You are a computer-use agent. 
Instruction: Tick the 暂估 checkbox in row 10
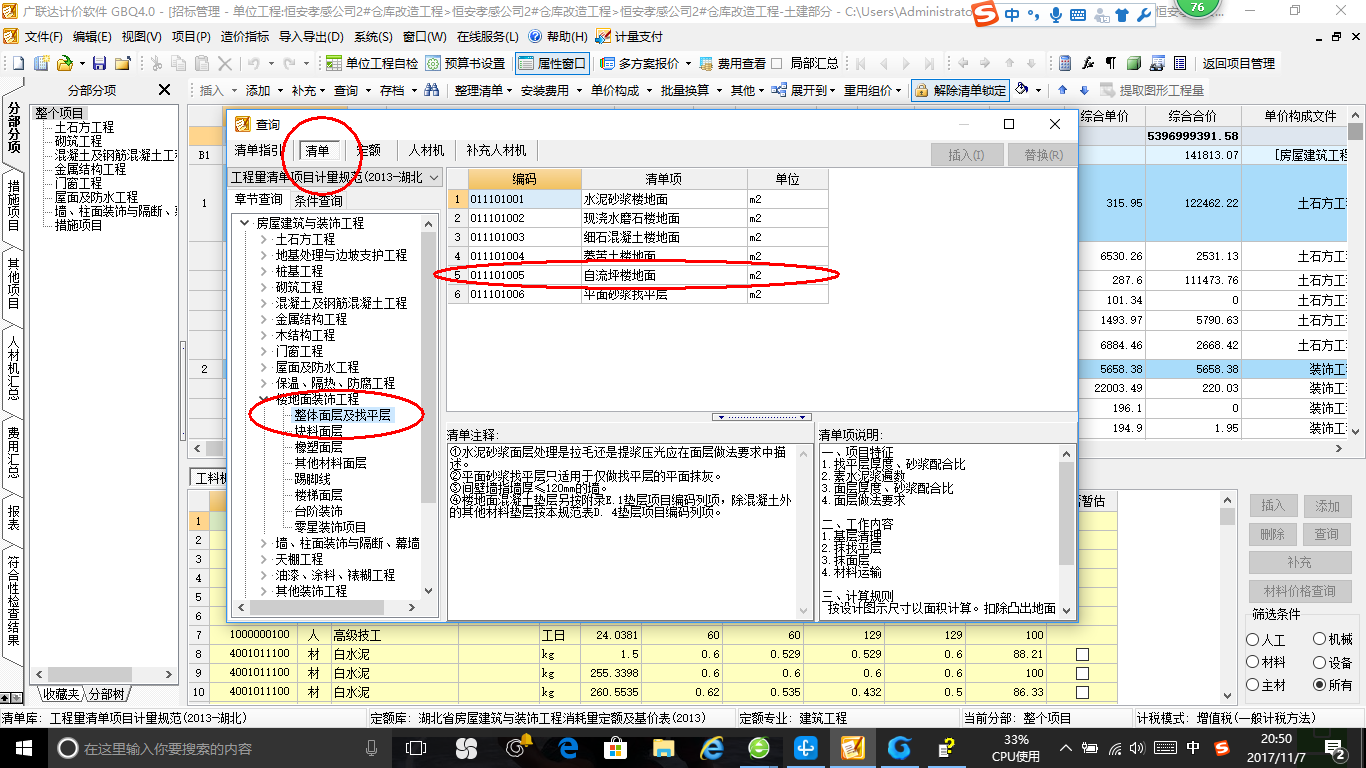coord(1082,692)
